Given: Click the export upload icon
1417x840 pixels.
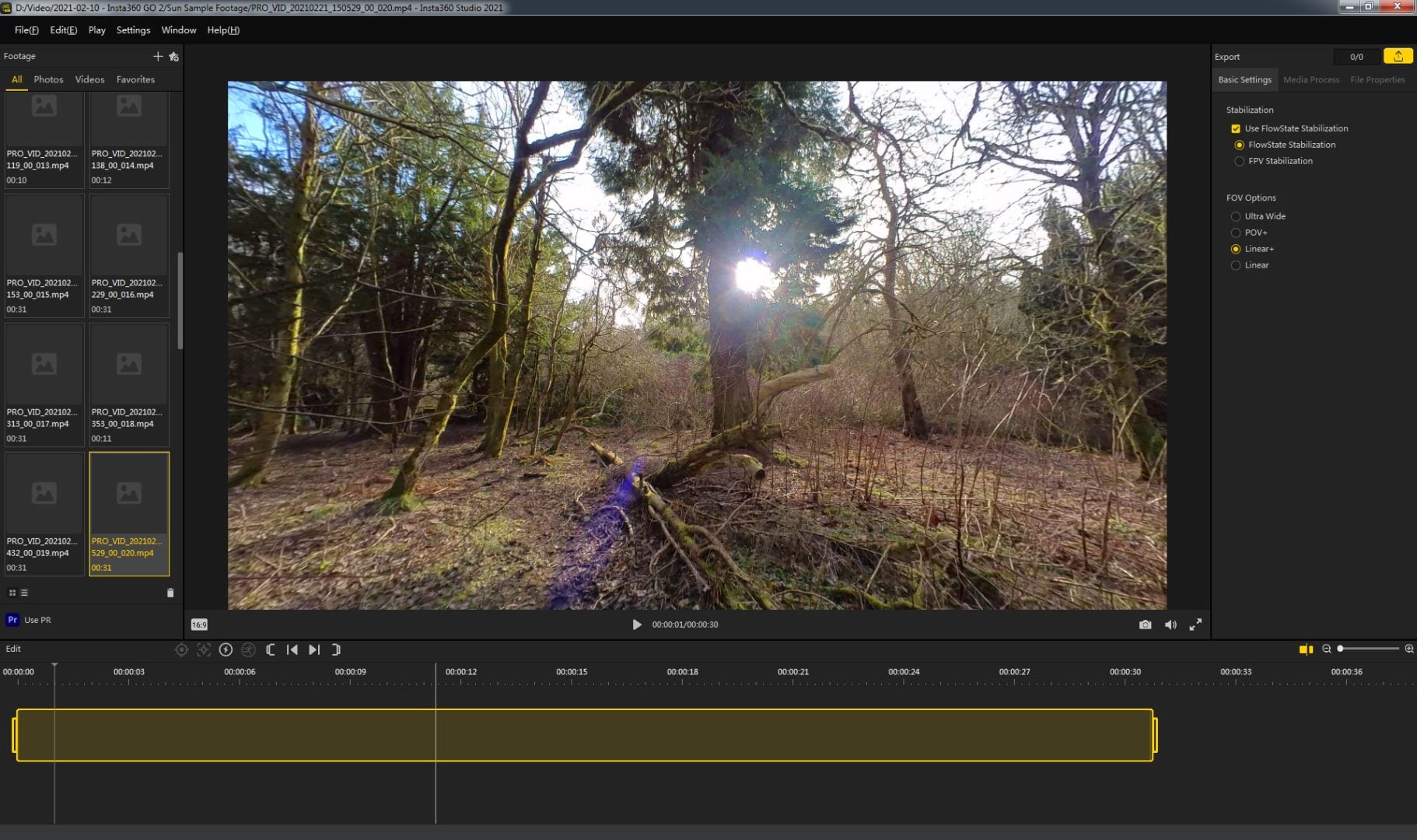Looking at the screenshot, I should click(1398, 56).
